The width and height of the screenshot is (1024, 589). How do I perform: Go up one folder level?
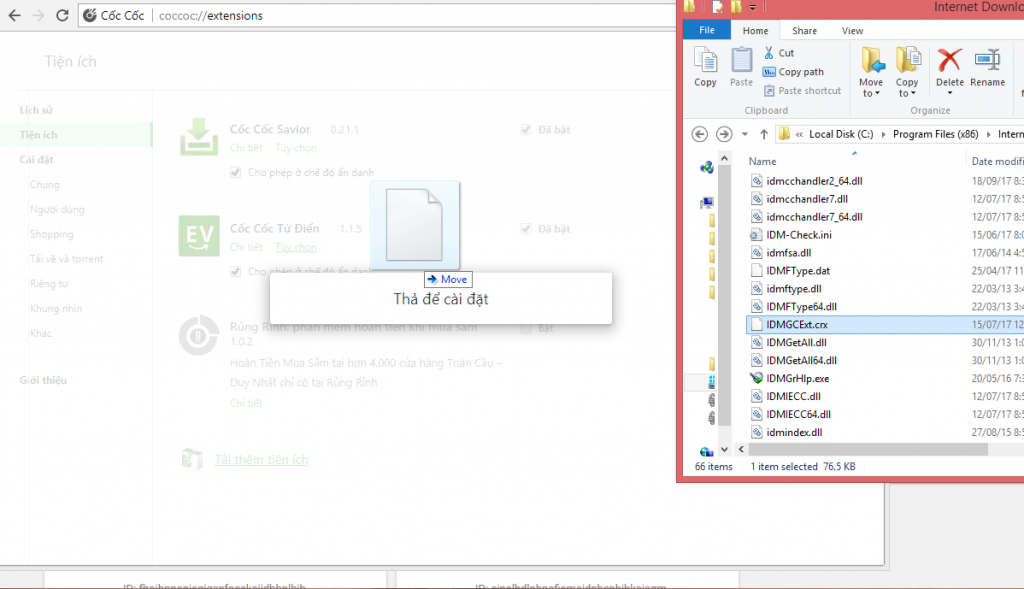pyautogui.click(x=763, y=134)
